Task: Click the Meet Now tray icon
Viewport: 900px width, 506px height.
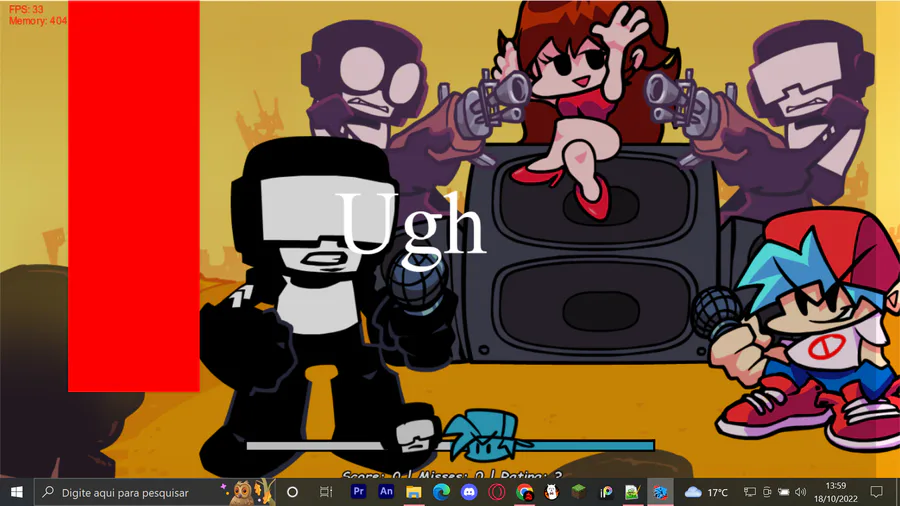Action: 767,492
